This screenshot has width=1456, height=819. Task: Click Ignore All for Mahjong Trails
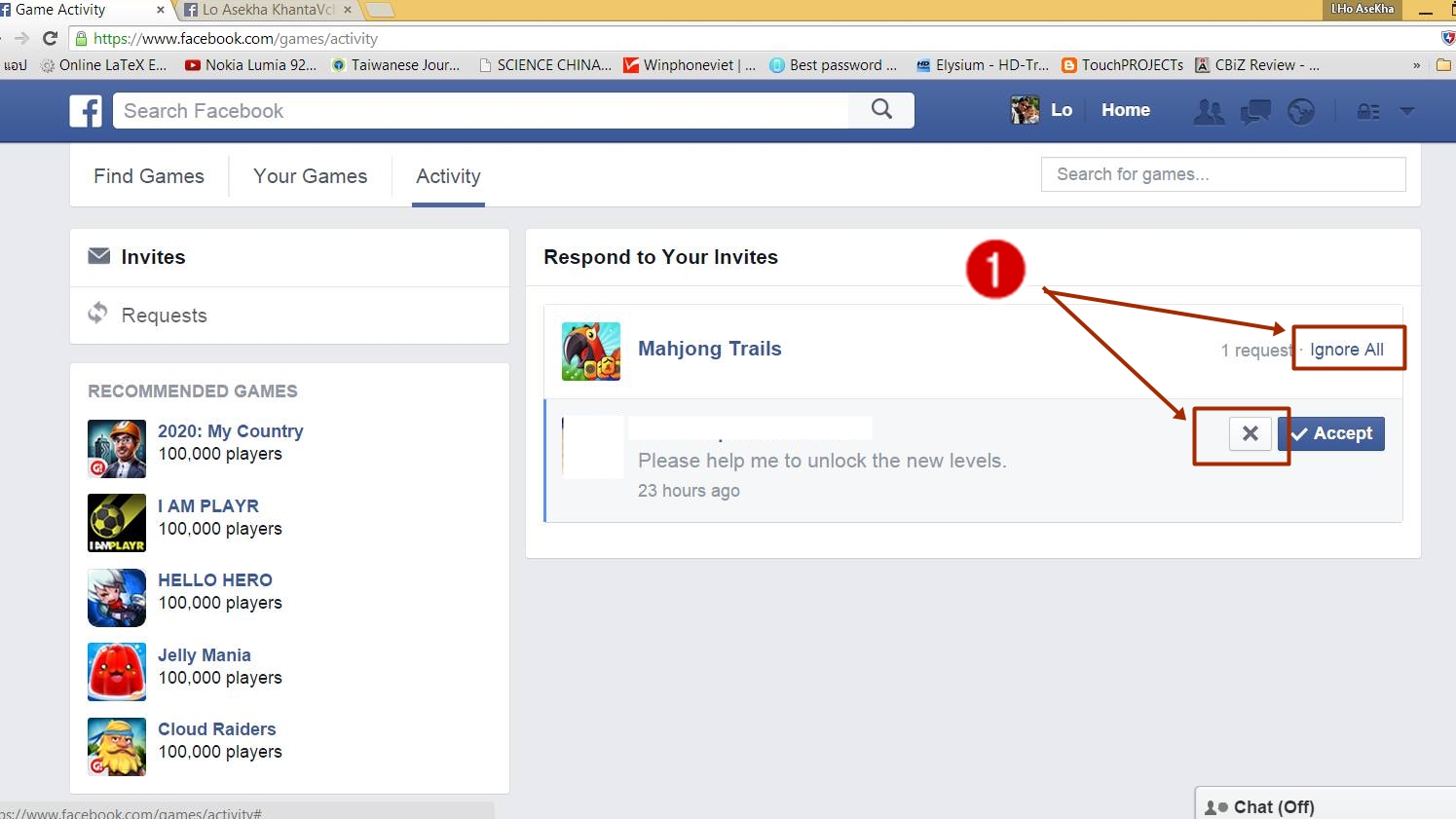[1347, 350]
